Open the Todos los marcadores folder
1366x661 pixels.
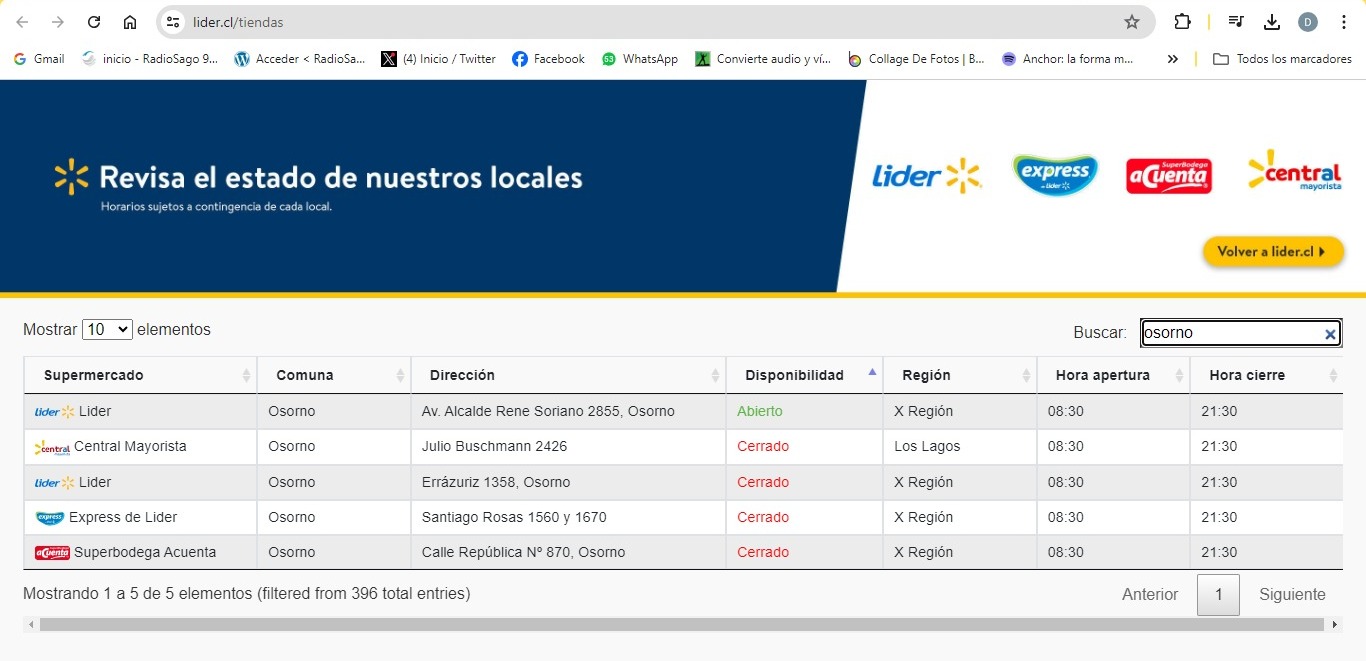pos(1282,59)
